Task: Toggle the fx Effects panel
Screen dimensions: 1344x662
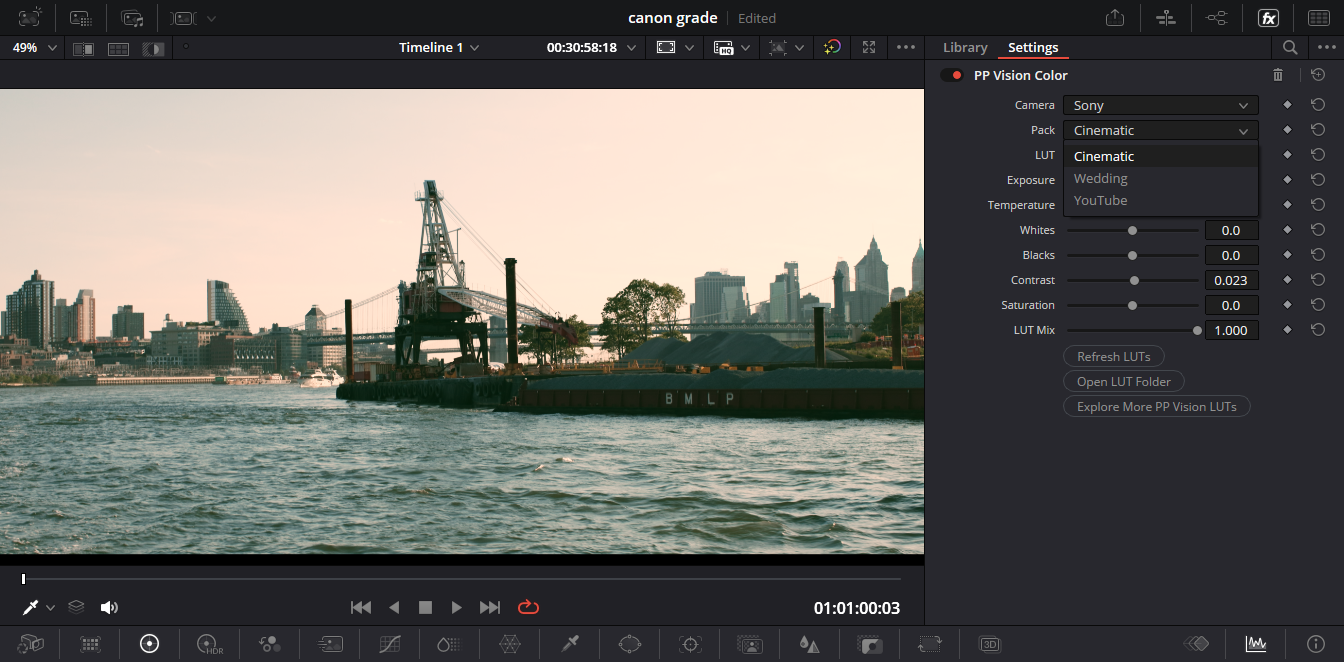Action: (1268, 17)
